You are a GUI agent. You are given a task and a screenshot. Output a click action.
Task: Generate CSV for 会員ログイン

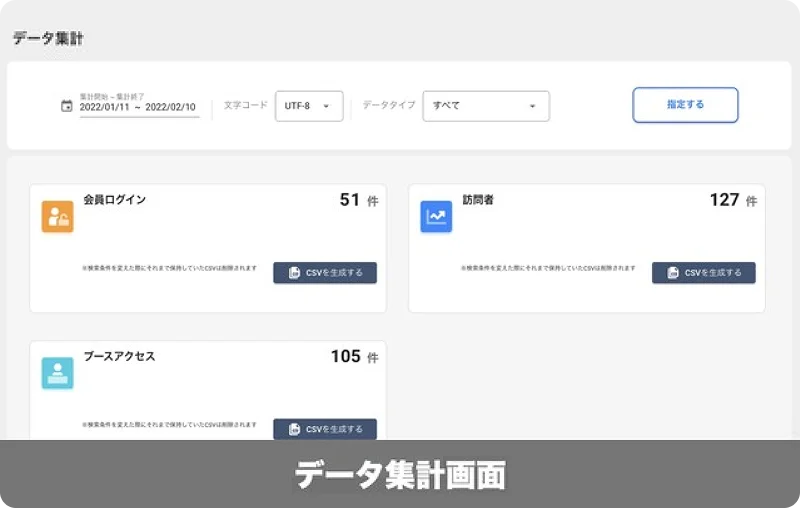(325, 273)
